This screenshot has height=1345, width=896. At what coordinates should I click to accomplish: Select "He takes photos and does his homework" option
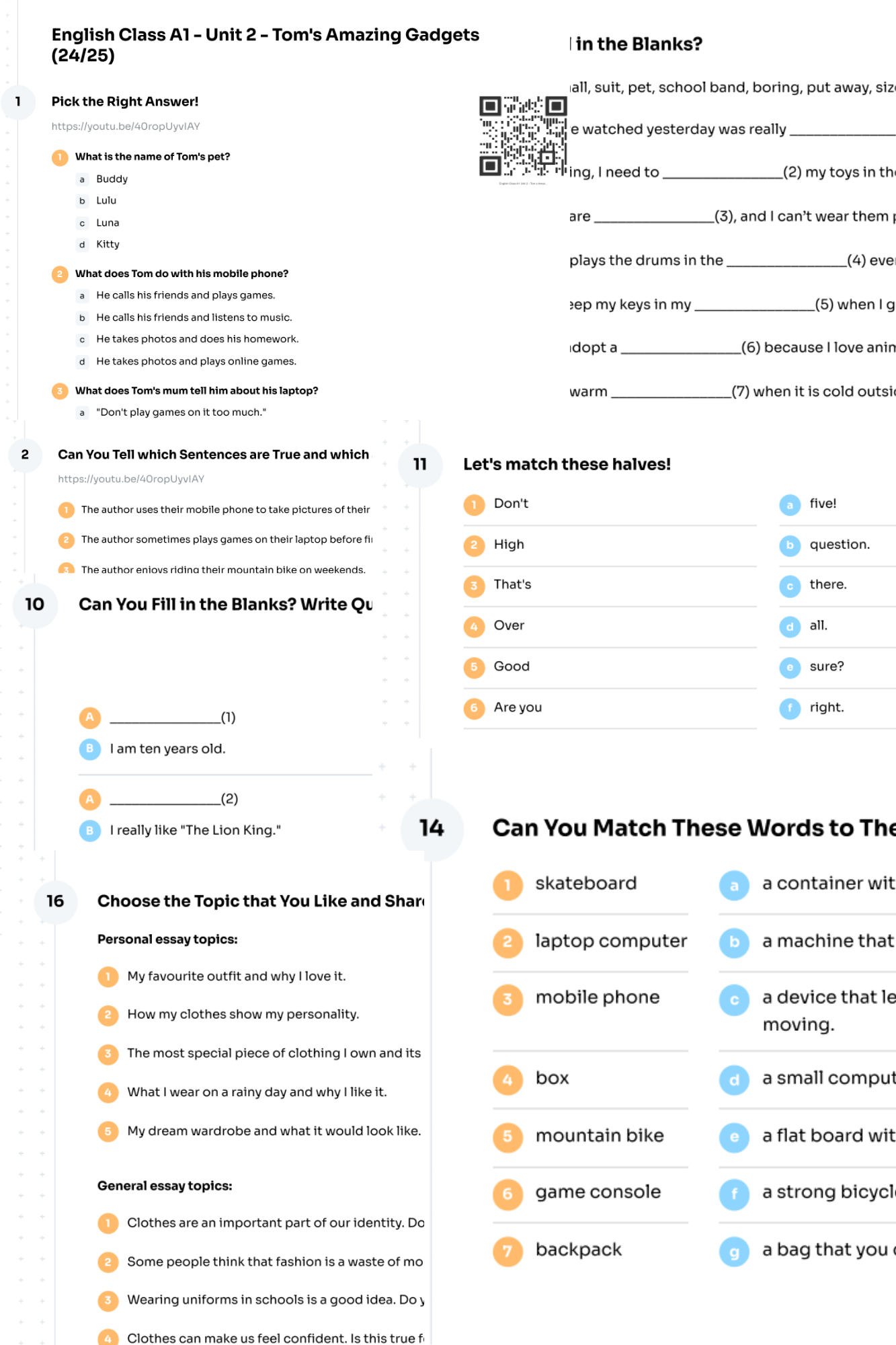click(x=197, y=339)
